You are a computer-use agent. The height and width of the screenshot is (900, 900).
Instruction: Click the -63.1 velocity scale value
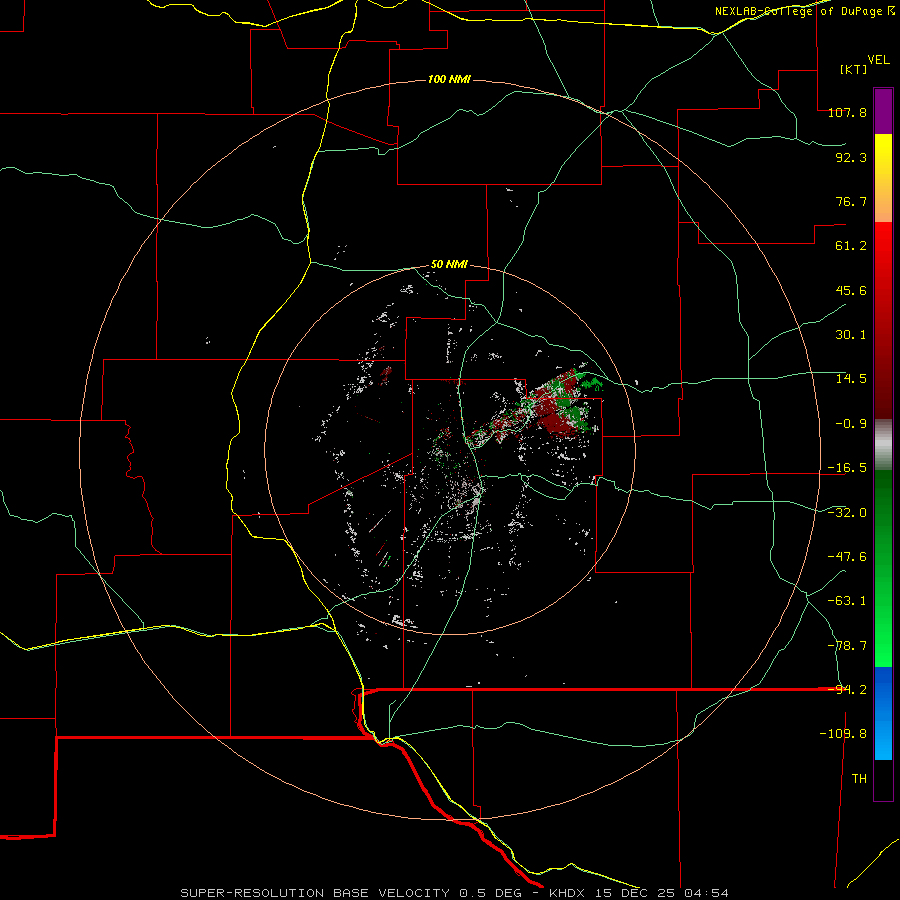pyautogui.click(x=847, y=601)
